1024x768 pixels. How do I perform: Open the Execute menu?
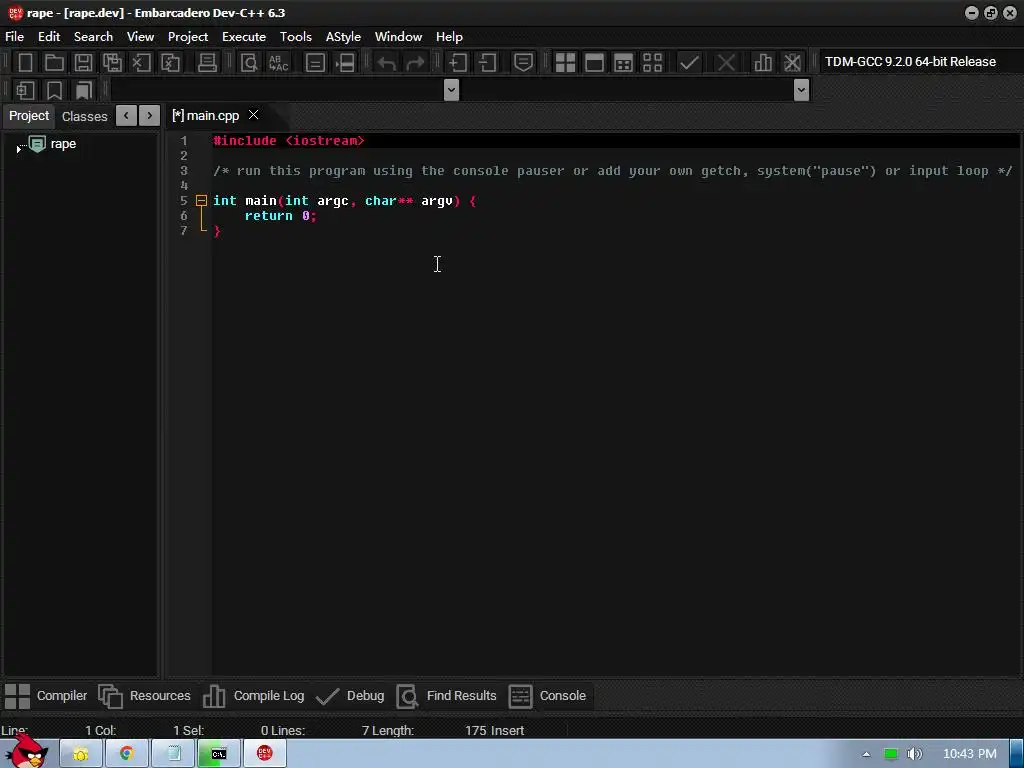click(244, 37)
